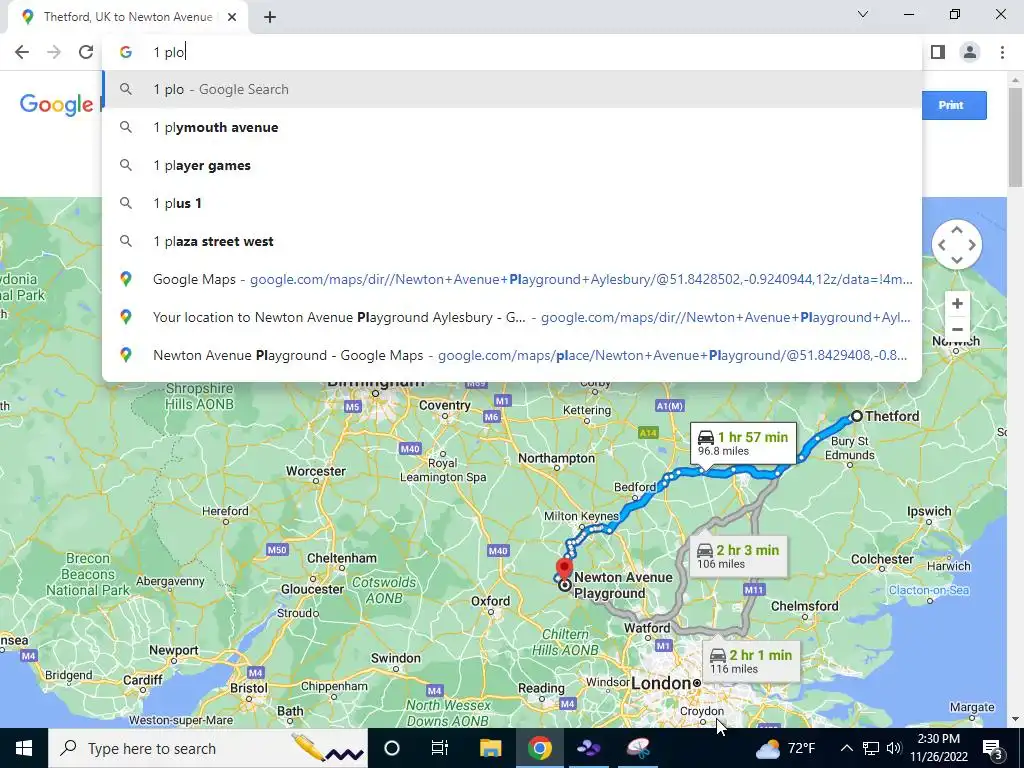The width and height of the screenshot is (1024, 768).
Task: Go forward to the next page
Action: pos(54,52)
